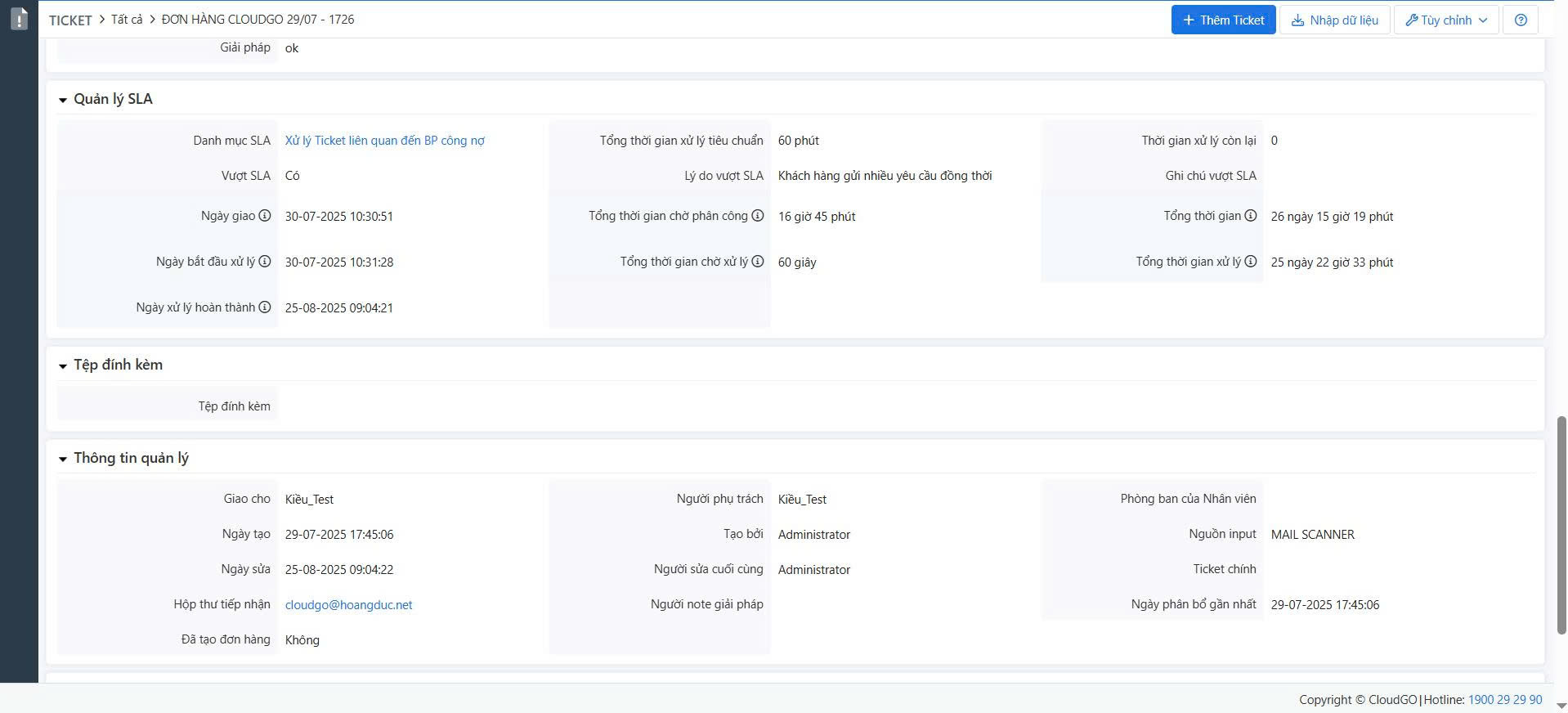Collapse the Thông tin quản lý section

point(63,460)
